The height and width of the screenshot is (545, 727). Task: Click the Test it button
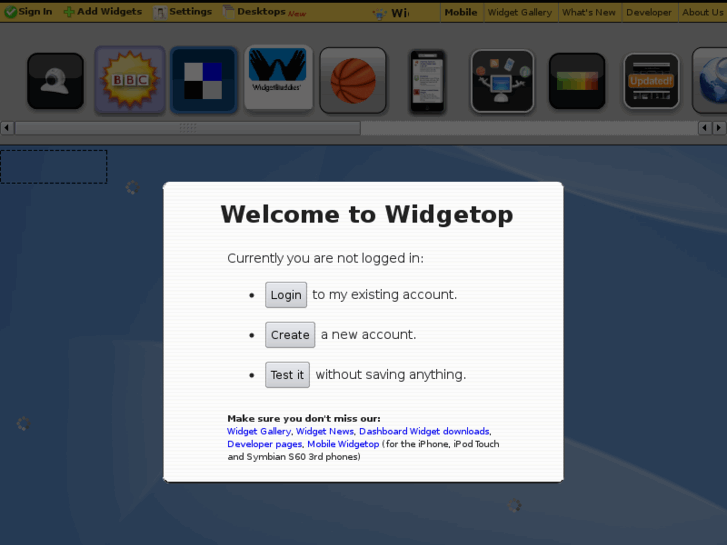click(x=287, y=375)
